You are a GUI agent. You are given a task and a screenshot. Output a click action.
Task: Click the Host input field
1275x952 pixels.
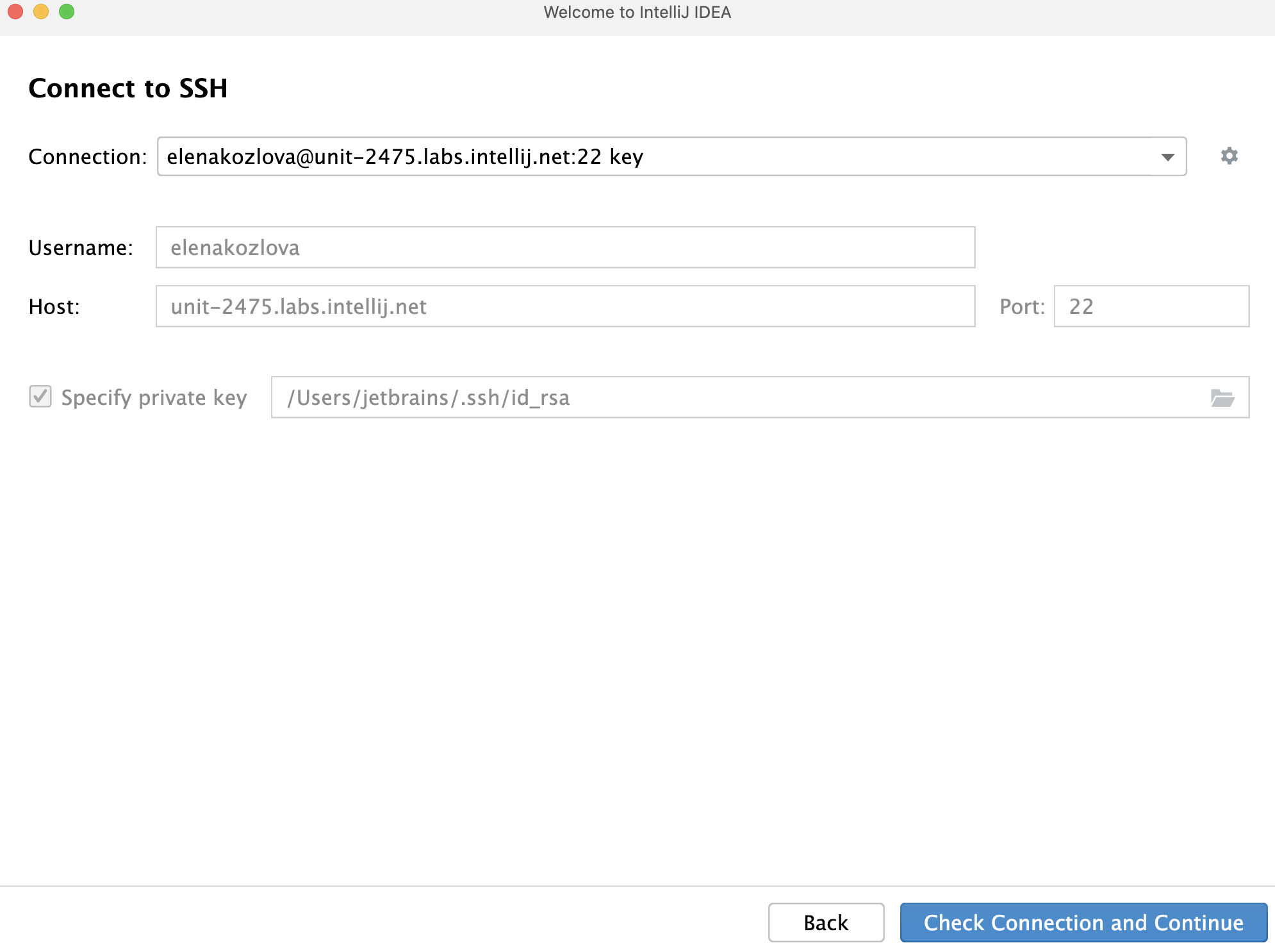tap(566, 306)
